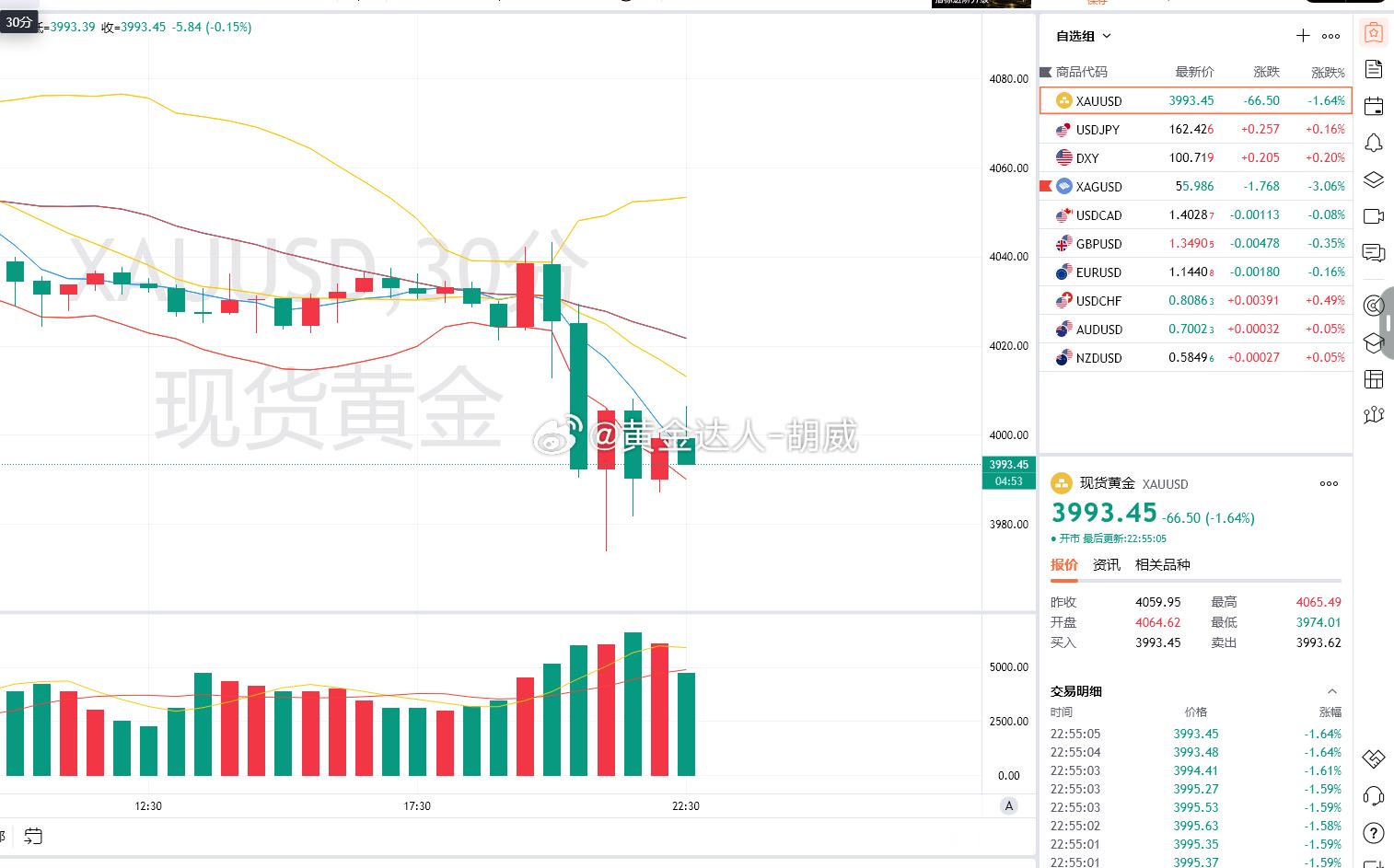Open watchlist more options three-dot menu
This screenshot has width=1394, height=868.
click(x=1330, y=36)
